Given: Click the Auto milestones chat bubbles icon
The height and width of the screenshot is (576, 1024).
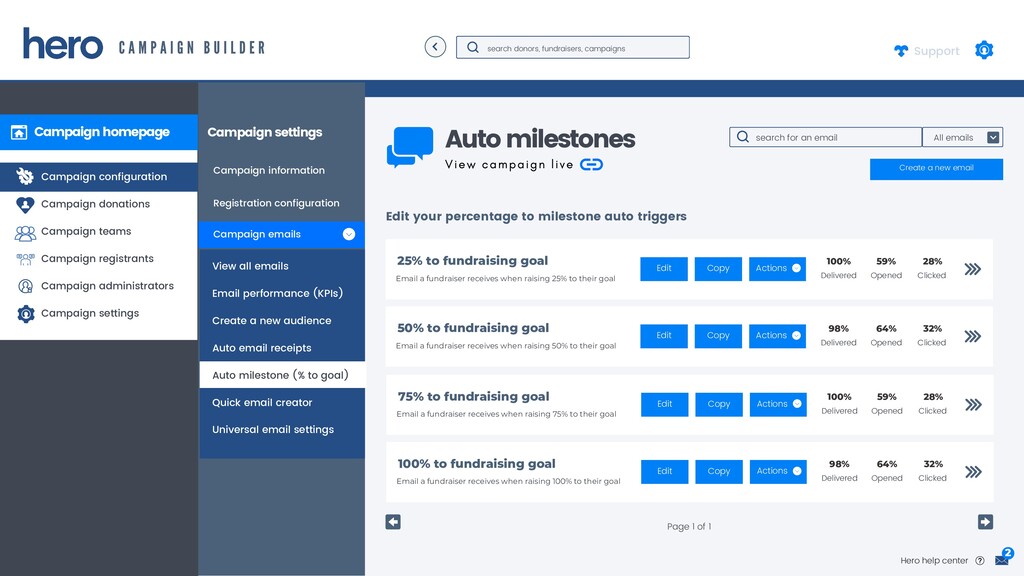Looking at the screenshot, I should 409,146.
